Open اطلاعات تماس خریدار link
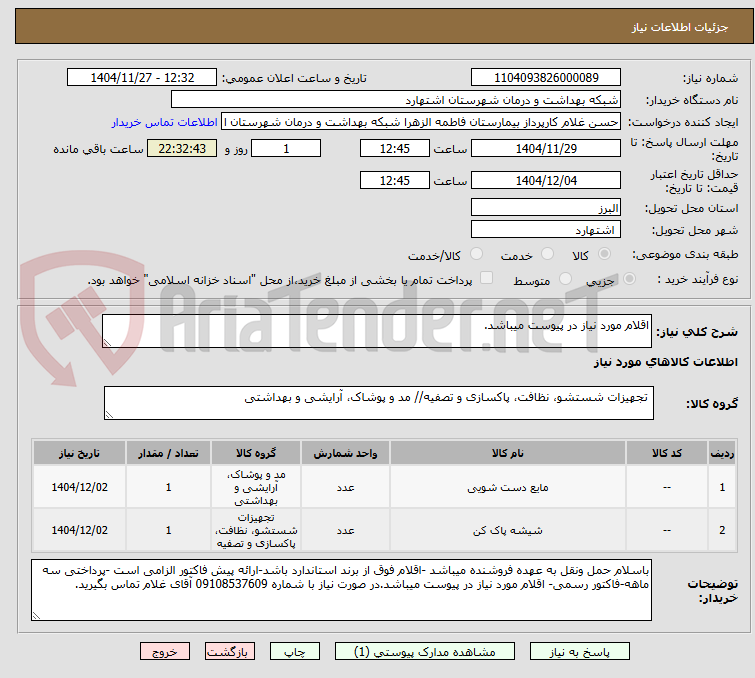 tap(165, 122)
